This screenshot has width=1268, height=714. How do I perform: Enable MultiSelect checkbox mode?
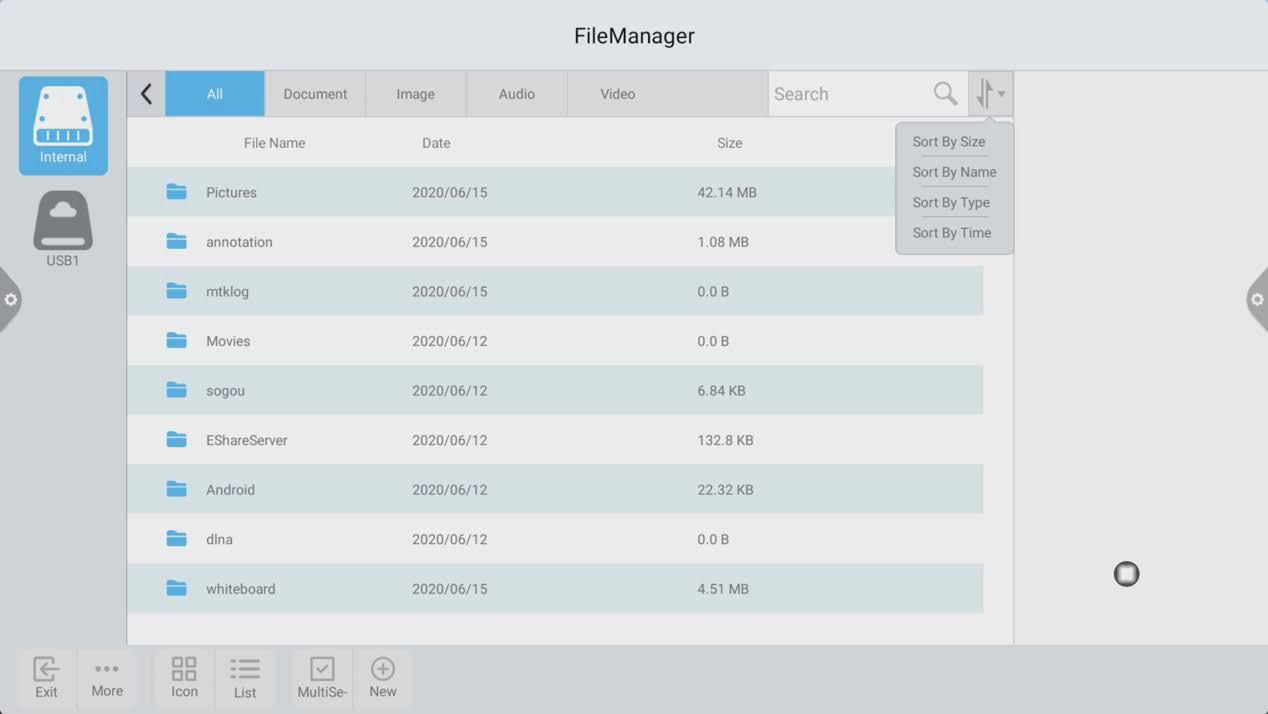(x=322, y=677)
